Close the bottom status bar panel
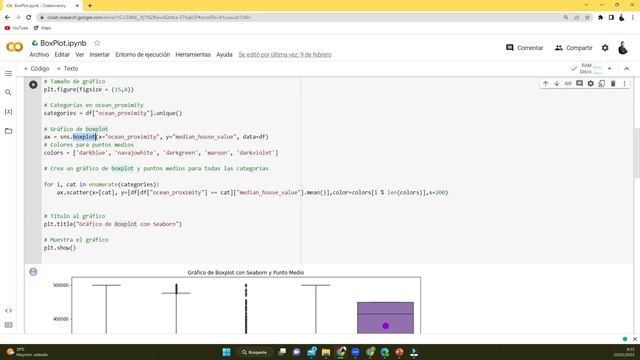This screenshot has width=640, height=360. (x=635, y=339)
